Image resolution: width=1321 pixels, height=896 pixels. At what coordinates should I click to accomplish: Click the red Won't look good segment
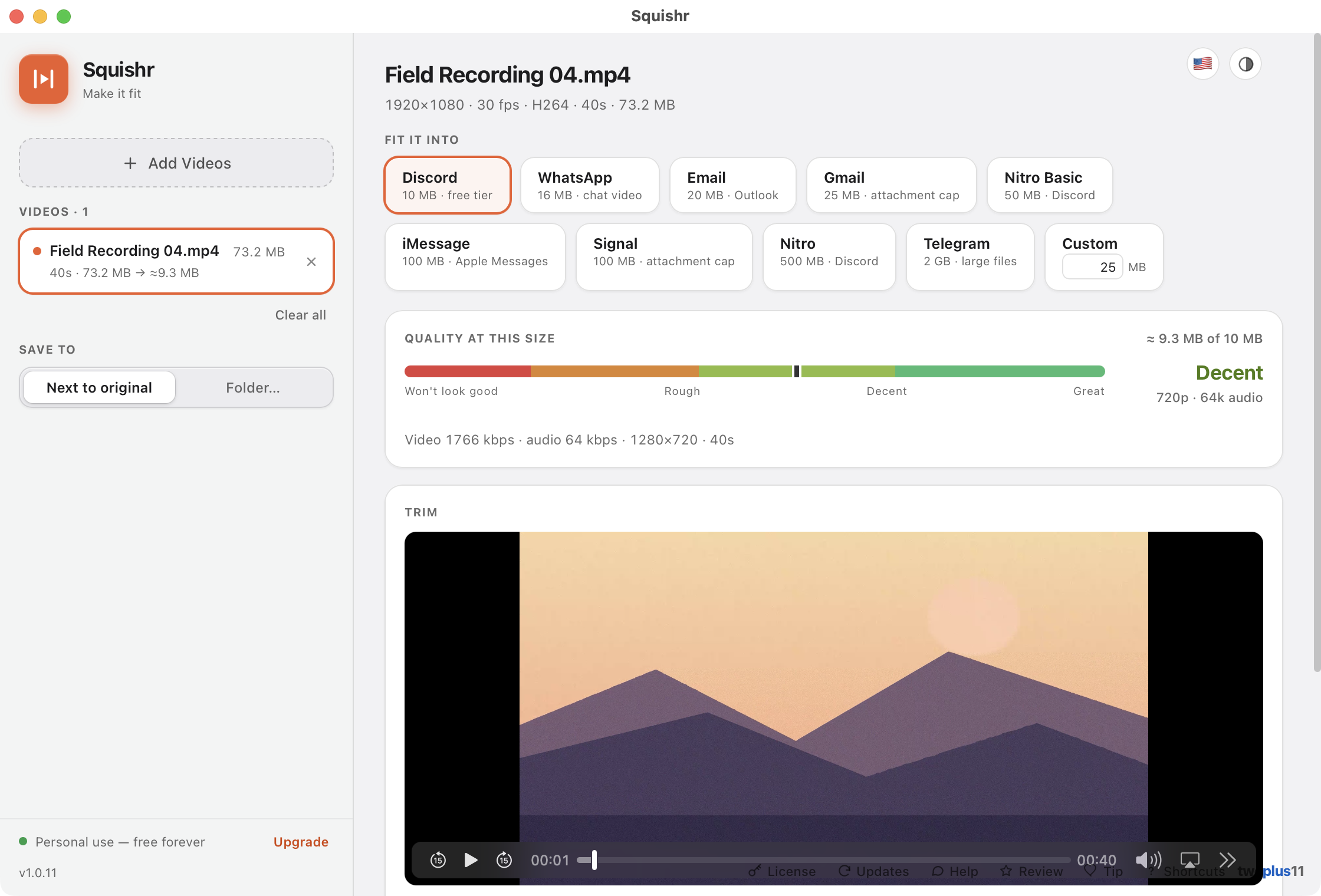click(468, 371)
